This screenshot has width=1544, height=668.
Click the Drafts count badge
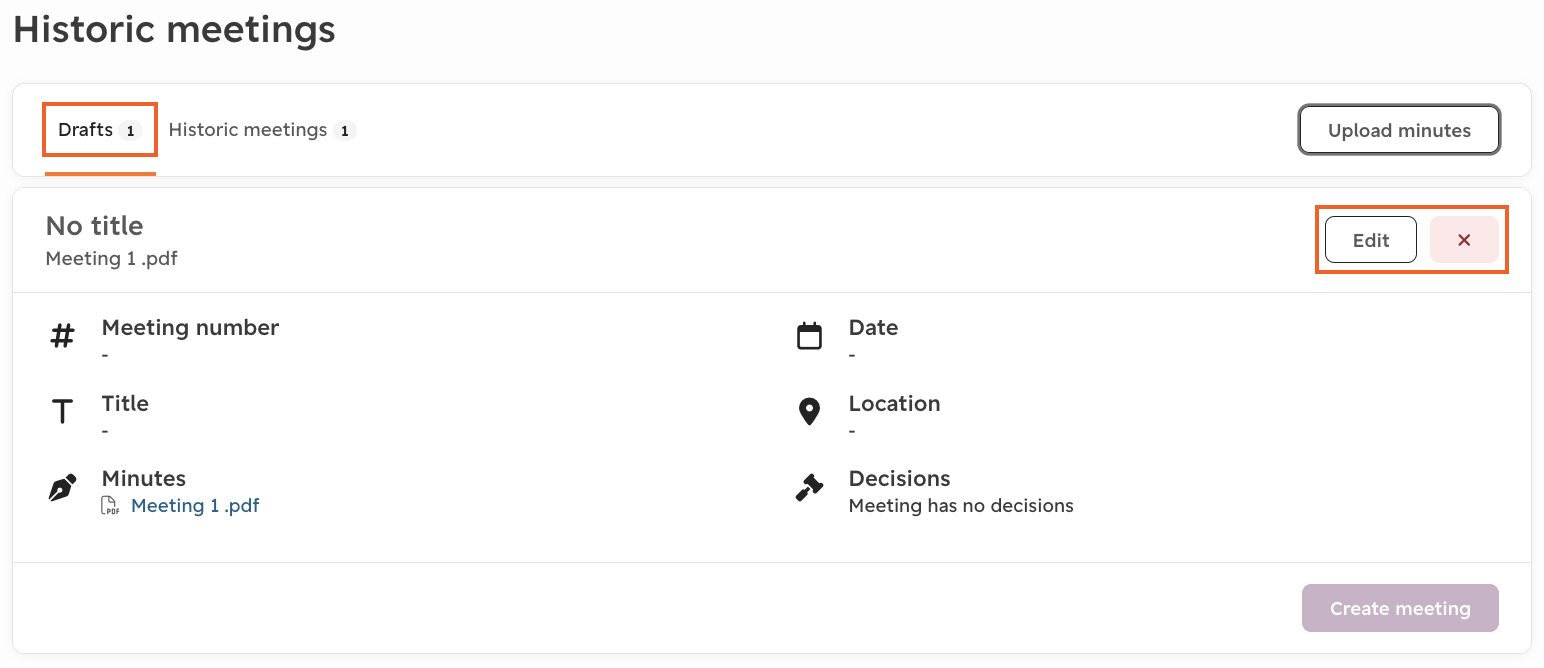(130, 131)
